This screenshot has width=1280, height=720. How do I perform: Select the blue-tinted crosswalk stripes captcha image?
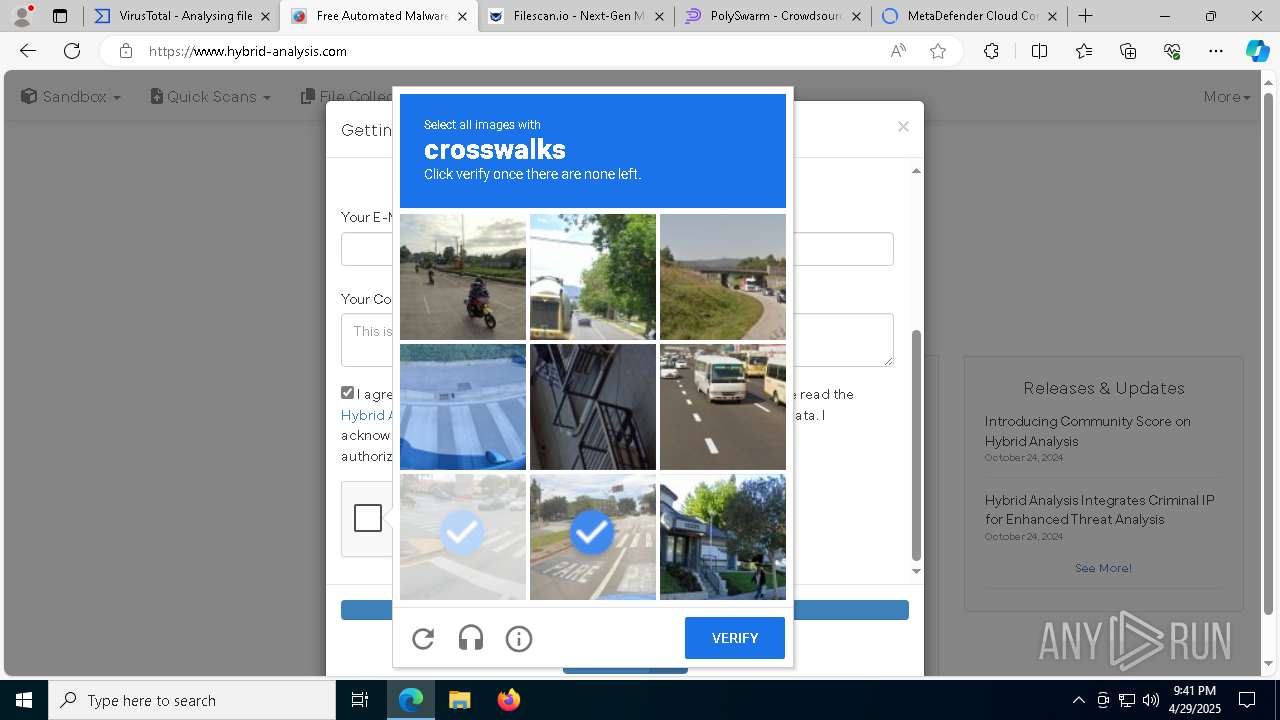(463, 407)
